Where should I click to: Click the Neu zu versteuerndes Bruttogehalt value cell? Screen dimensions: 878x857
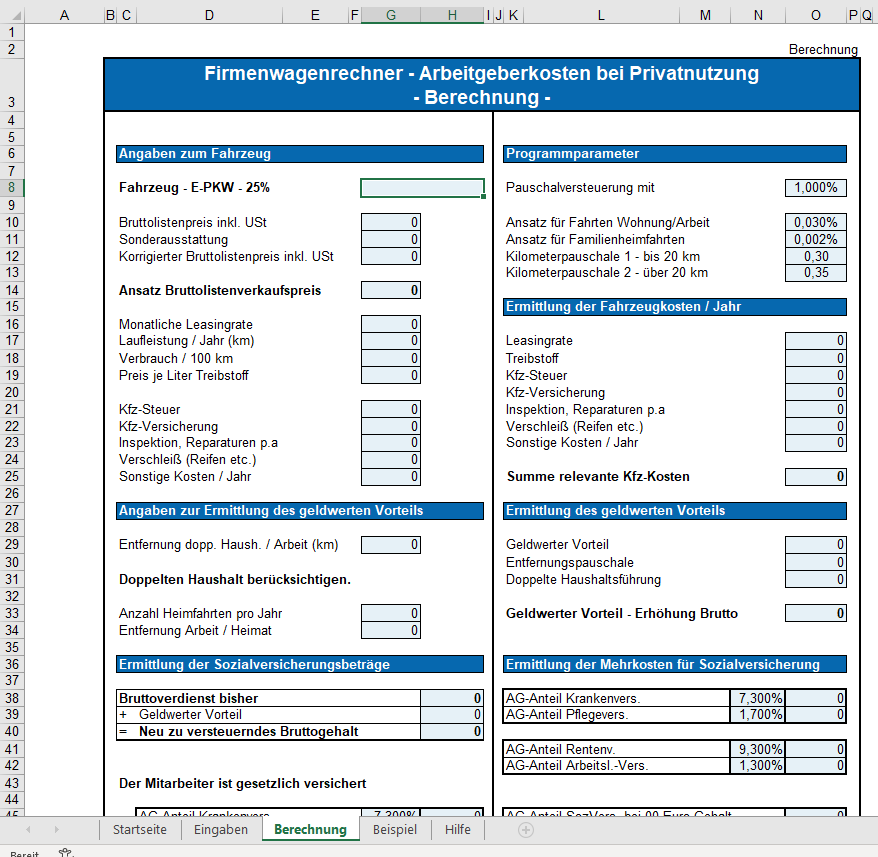pyautogui.click(x=451, y=732)
